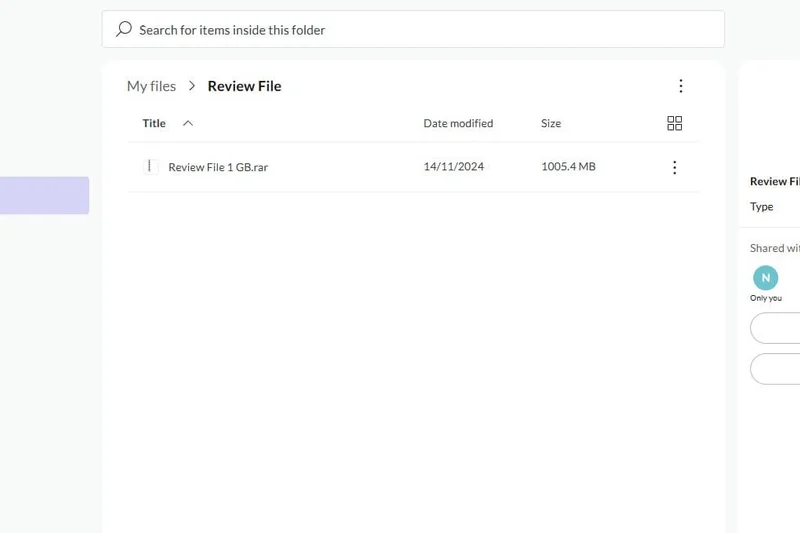Screen dimensions: 800x533
Task: Open the Review File folder options menu
Action: 681,86
